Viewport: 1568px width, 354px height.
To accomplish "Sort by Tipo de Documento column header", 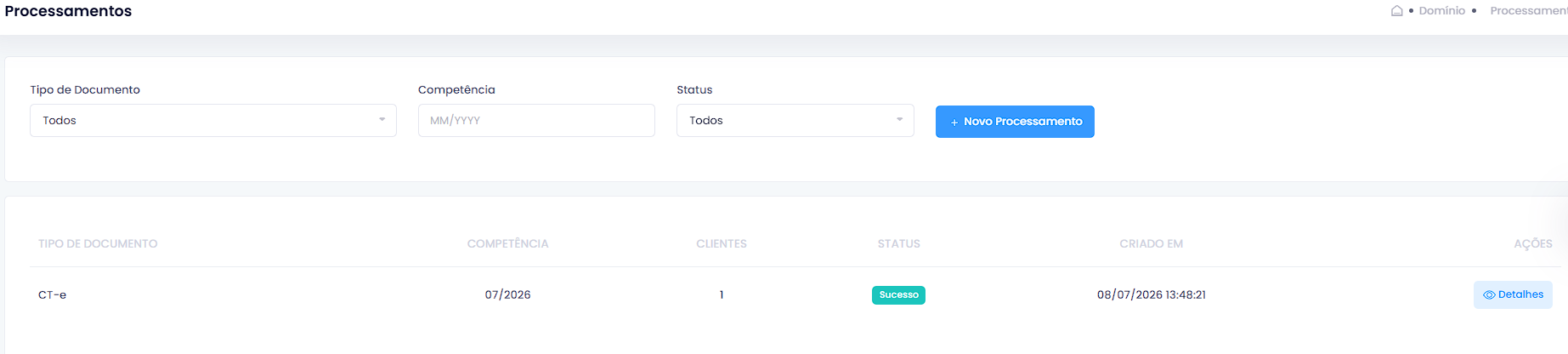I will pos(98,244).
